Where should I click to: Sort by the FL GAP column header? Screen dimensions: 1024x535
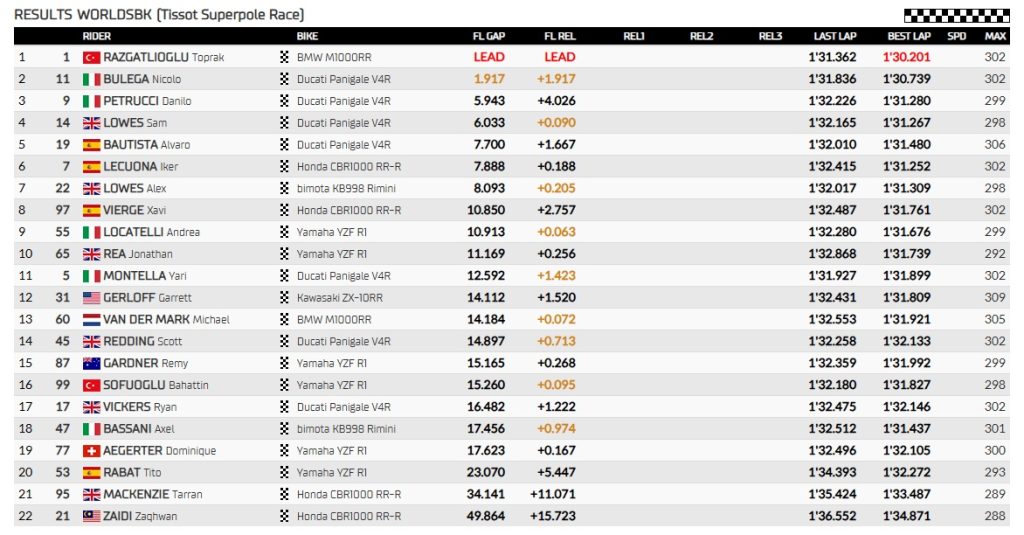pyautogui.click(x=488, y=36)
